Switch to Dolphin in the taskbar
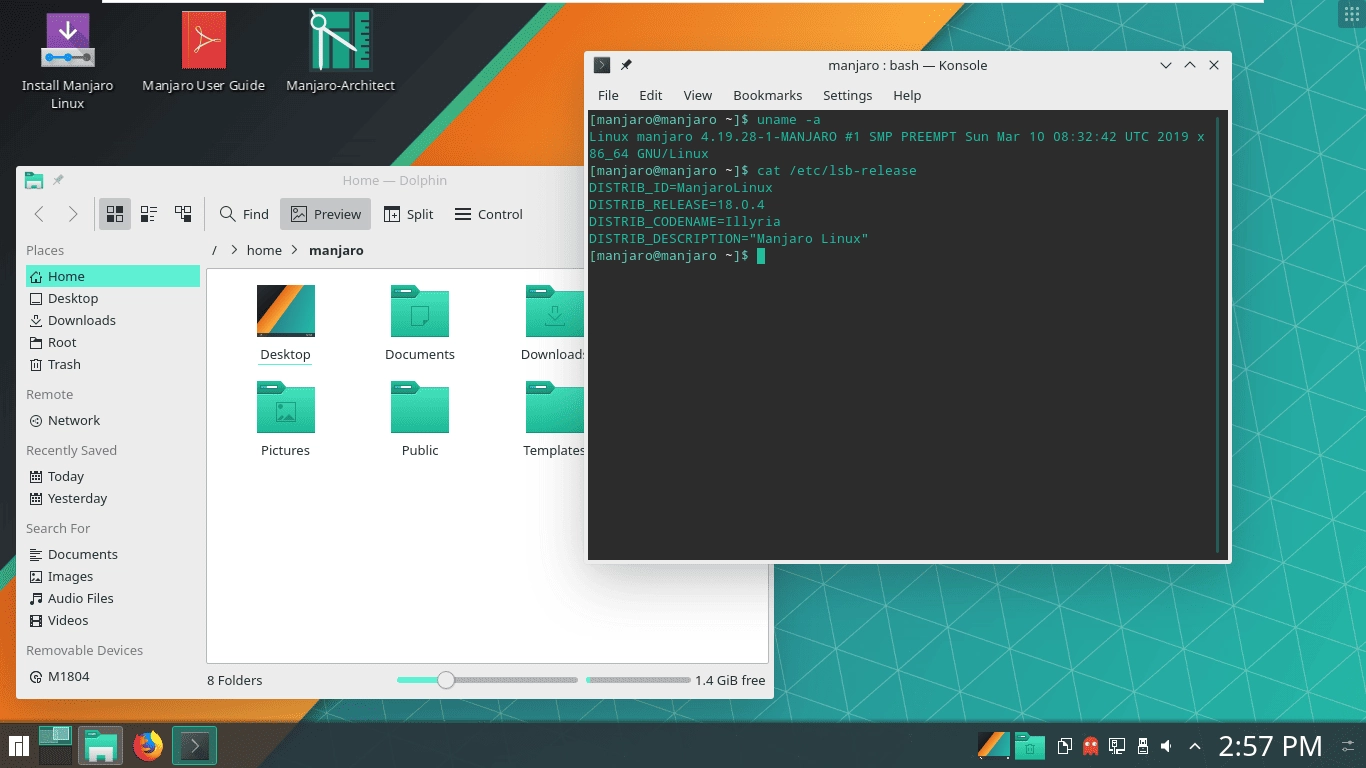The image size is (1366, 768). (x=101, y=745)
